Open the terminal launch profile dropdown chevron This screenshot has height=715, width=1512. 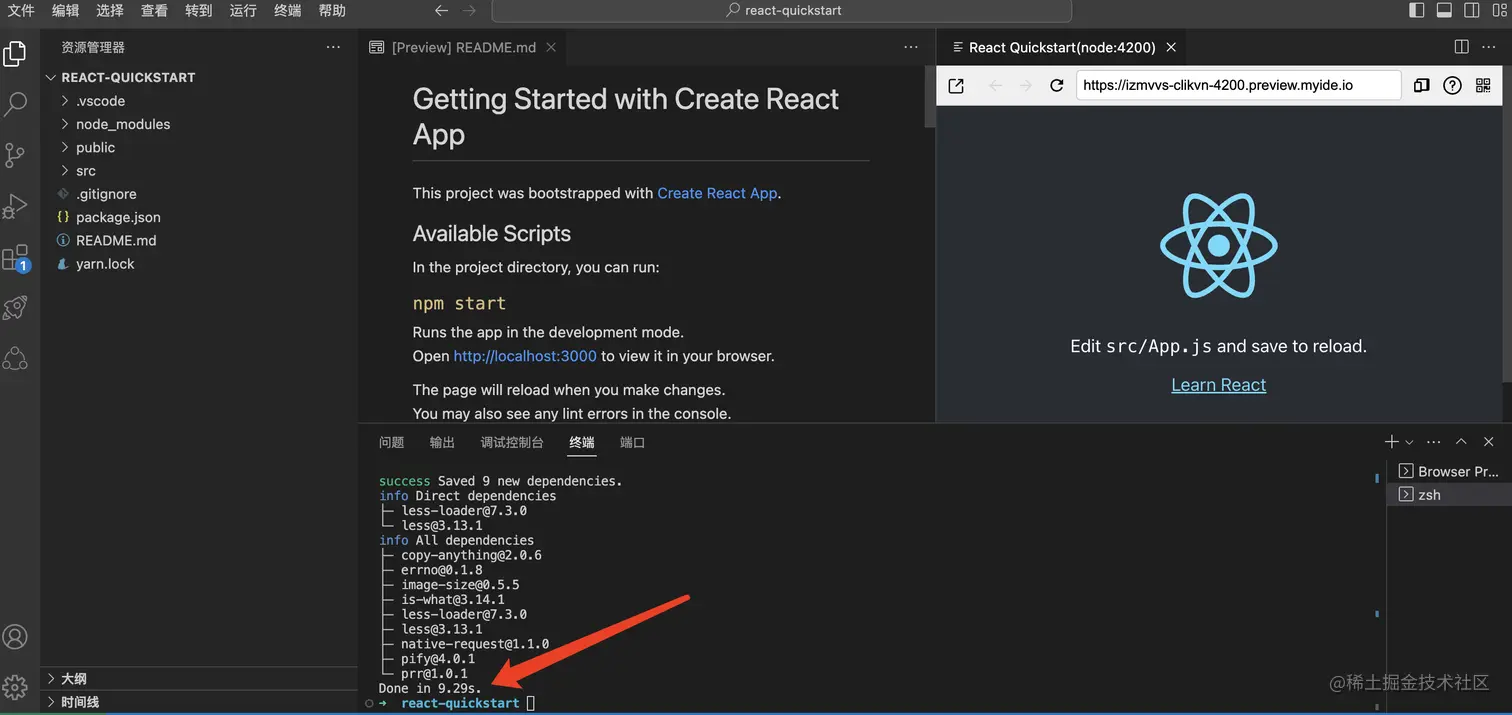1409,442
